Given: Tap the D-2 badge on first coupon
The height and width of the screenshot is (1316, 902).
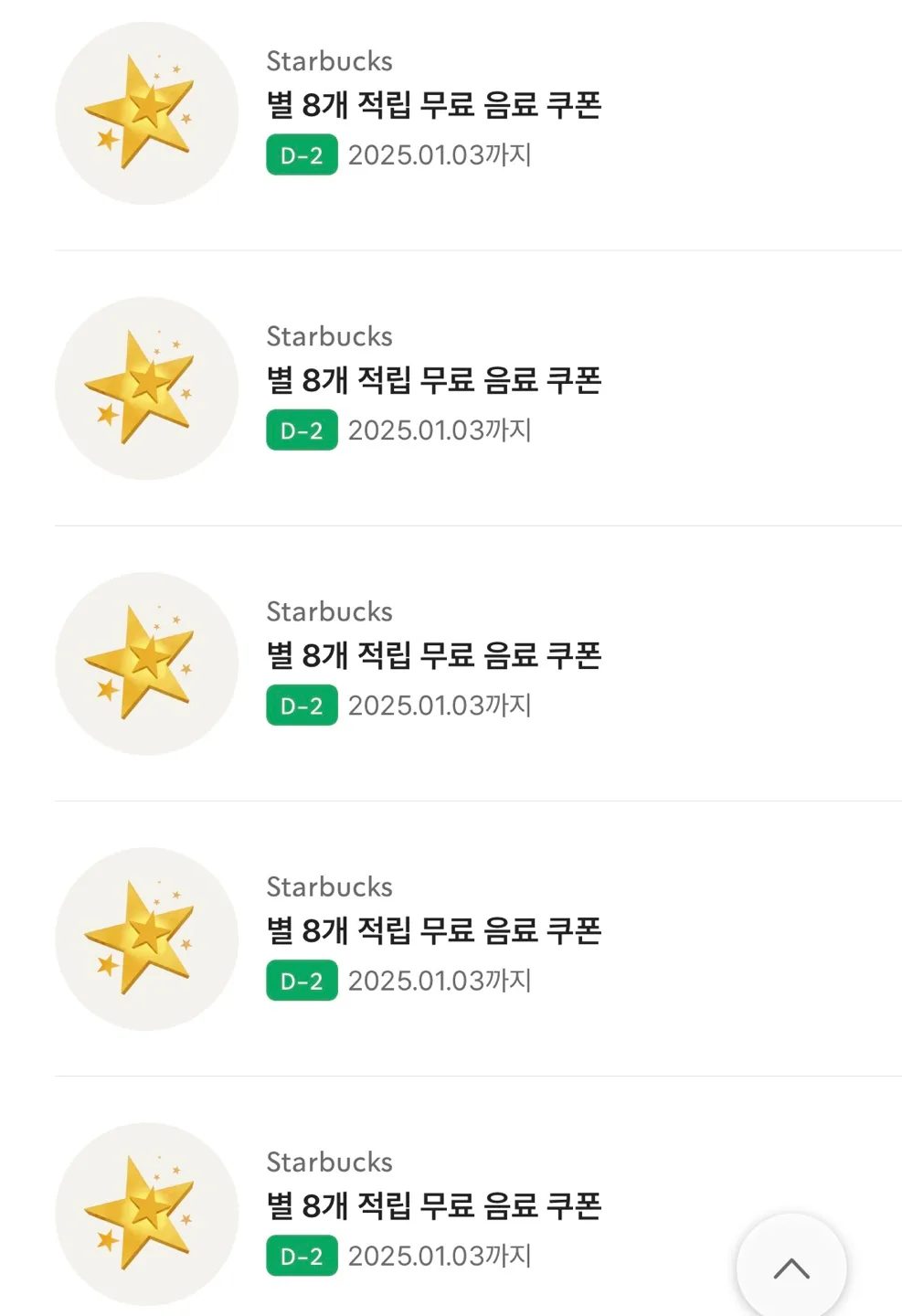Looking at the screenshot, I should [x=302, y=155].
